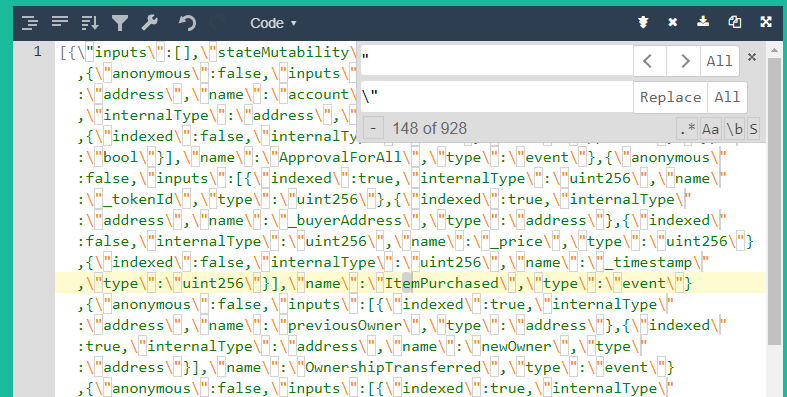Click the repair JSON wrench icon

click(x=150, y=23)
